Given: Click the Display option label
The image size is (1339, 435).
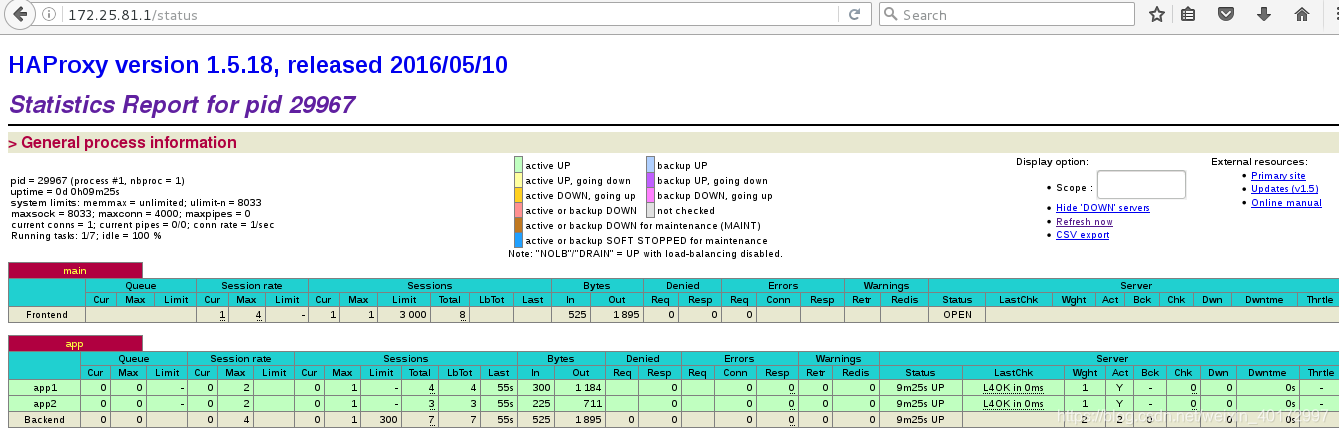Looking at the screenshot, I should [x=1052, y=162].
